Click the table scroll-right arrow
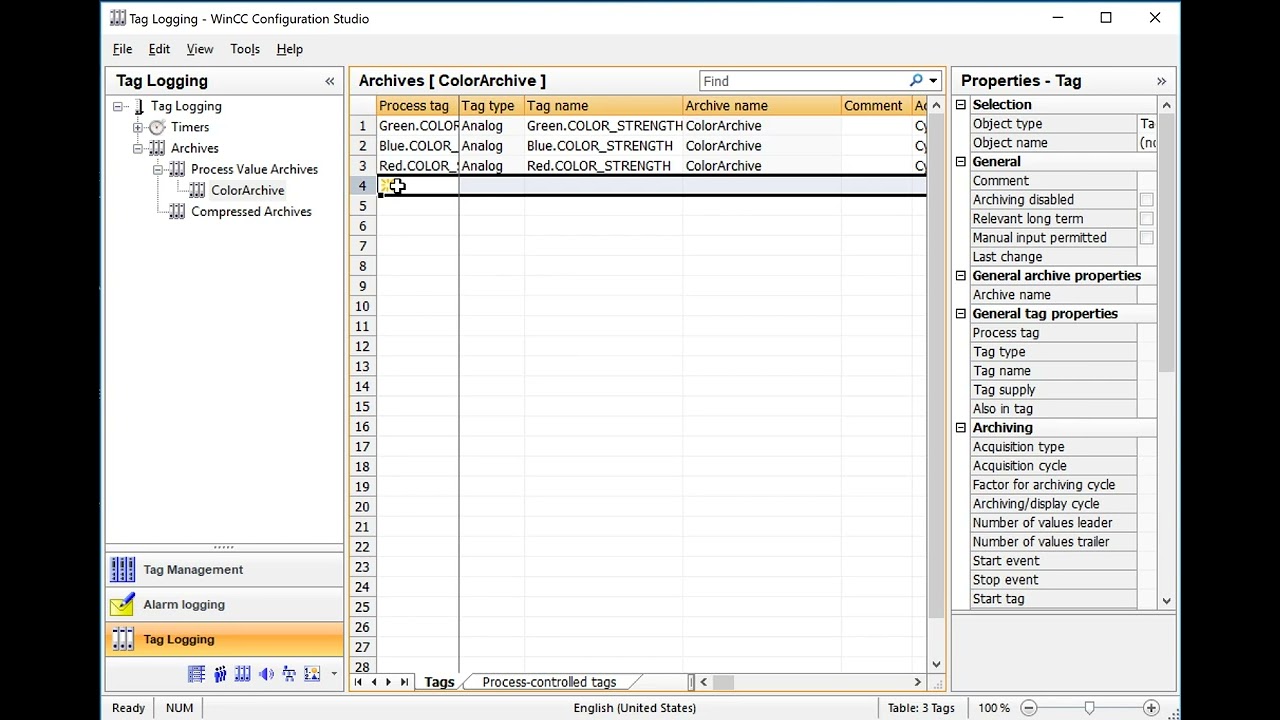Screen dimensions: 1280x720 (917, 682)
